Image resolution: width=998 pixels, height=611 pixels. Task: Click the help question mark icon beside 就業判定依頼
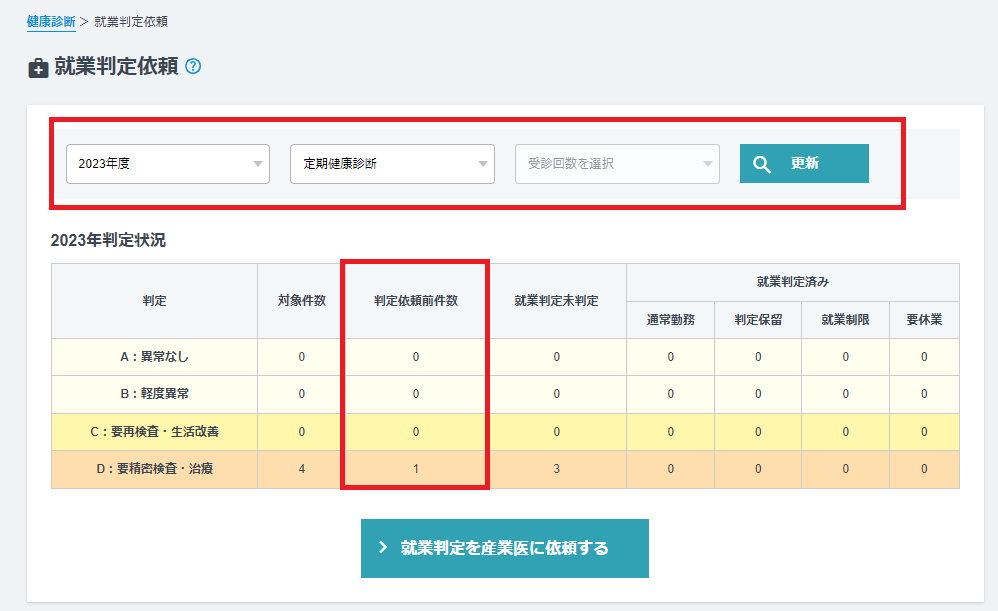(x=194, y=67)
